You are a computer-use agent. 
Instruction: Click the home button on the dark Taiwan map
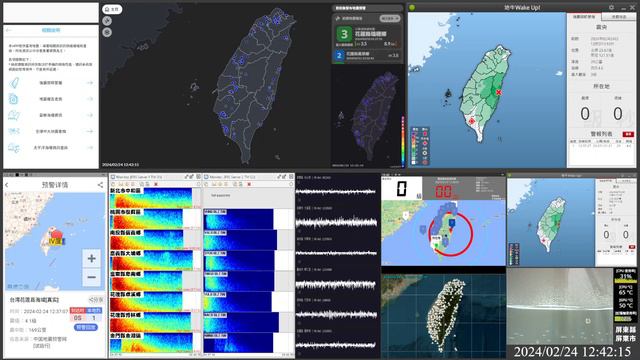111,9
